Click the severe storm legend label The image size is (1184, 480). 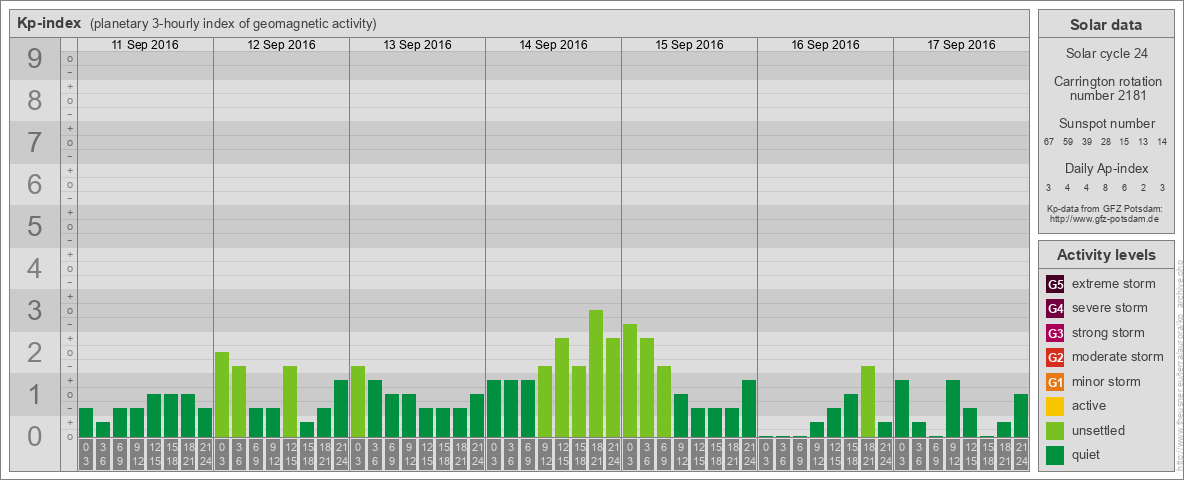(1110, 308)
